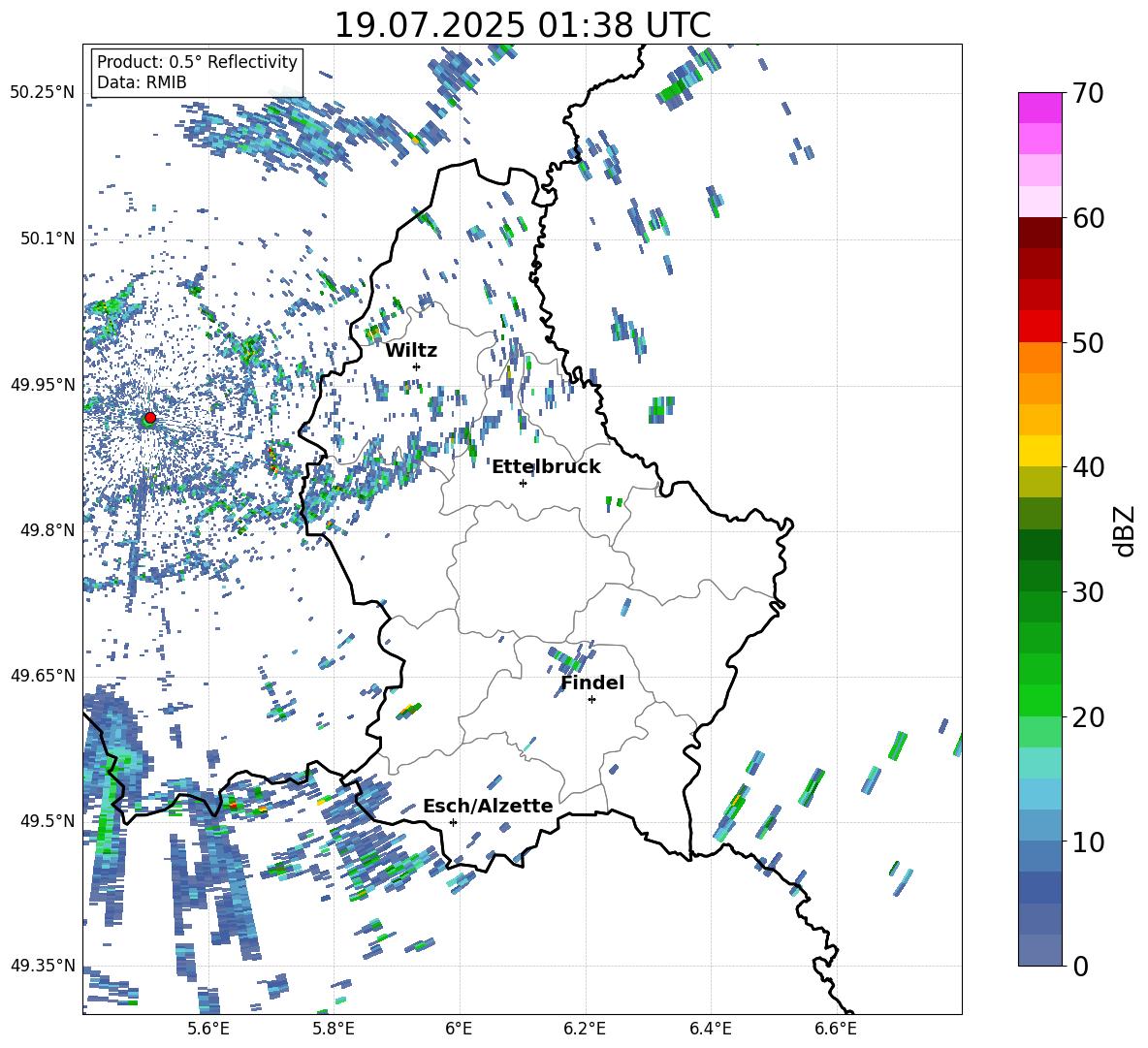Click the 49.65°N latitude label
This screenshot has height=1048, width=1148.
43,675
